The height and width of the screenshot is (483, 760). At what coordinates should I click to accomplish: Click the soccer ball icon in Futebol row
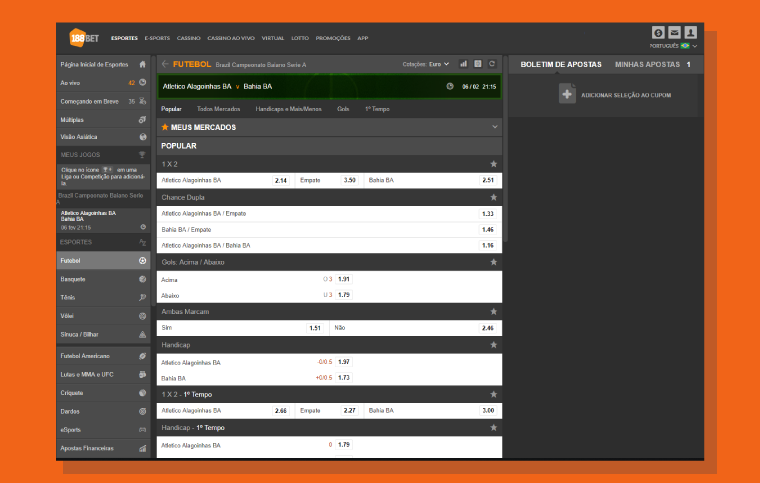142,261
